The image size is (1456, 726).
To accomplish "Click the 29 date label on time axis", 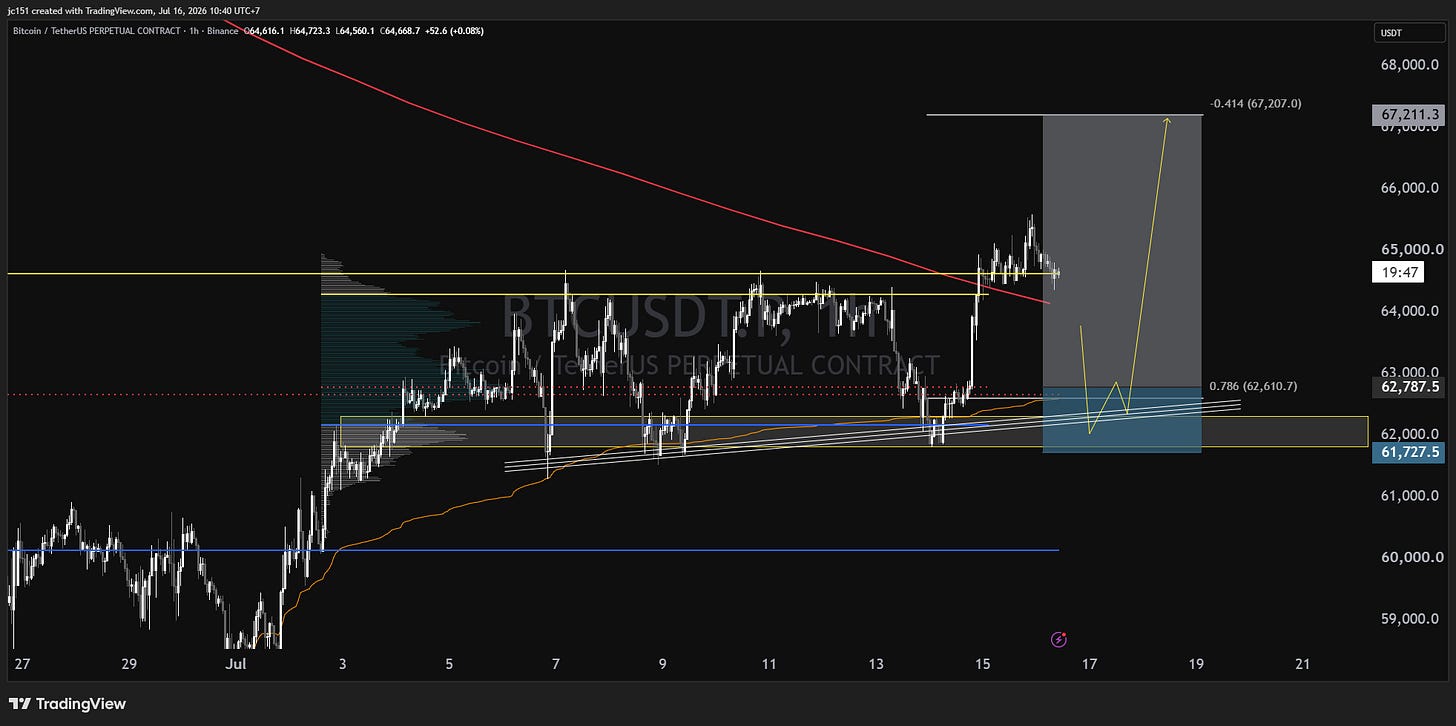I will 129,663.
